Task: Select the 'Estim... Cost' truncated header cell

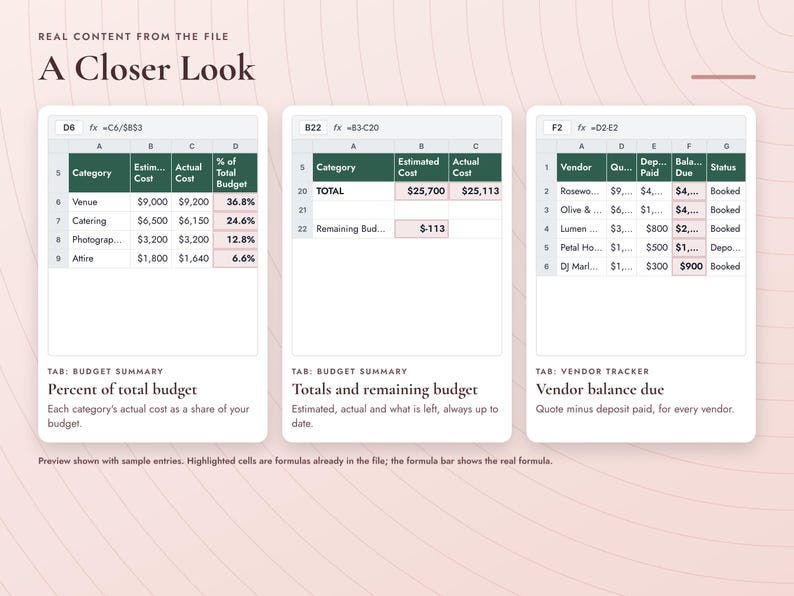Action: [x=151, y=173]
